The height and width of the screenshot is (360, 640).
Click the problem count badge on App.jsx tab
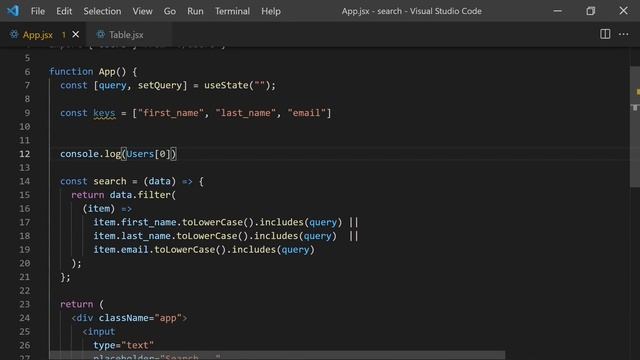coord(64,35)
